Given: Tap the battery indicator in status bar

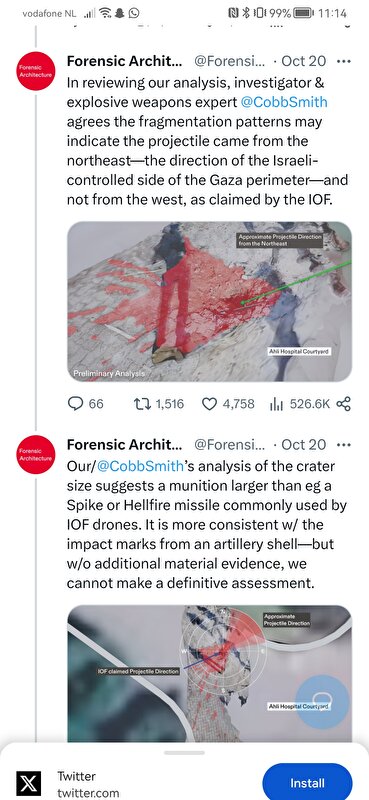Looking at the screenshot, I should (304, 13).
